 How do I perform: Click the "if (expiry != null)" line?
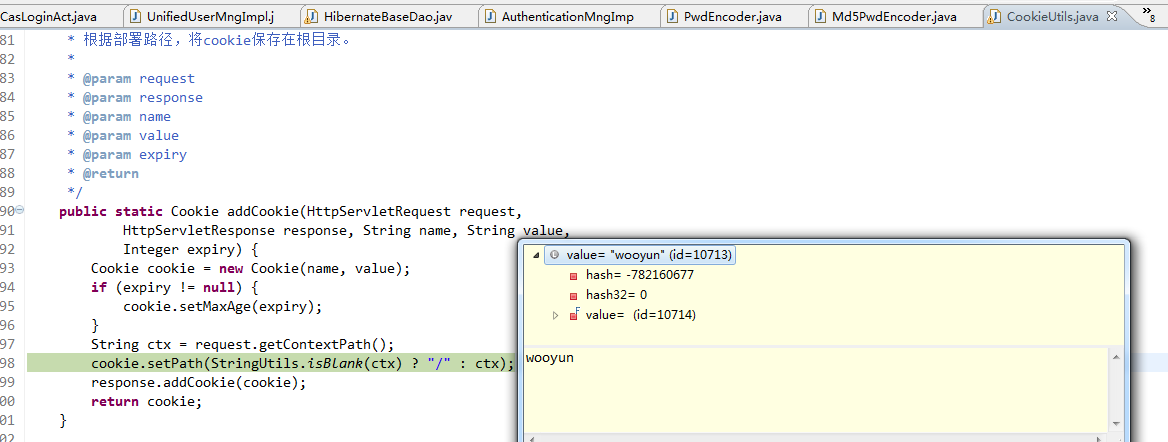(x=174, y=287)
